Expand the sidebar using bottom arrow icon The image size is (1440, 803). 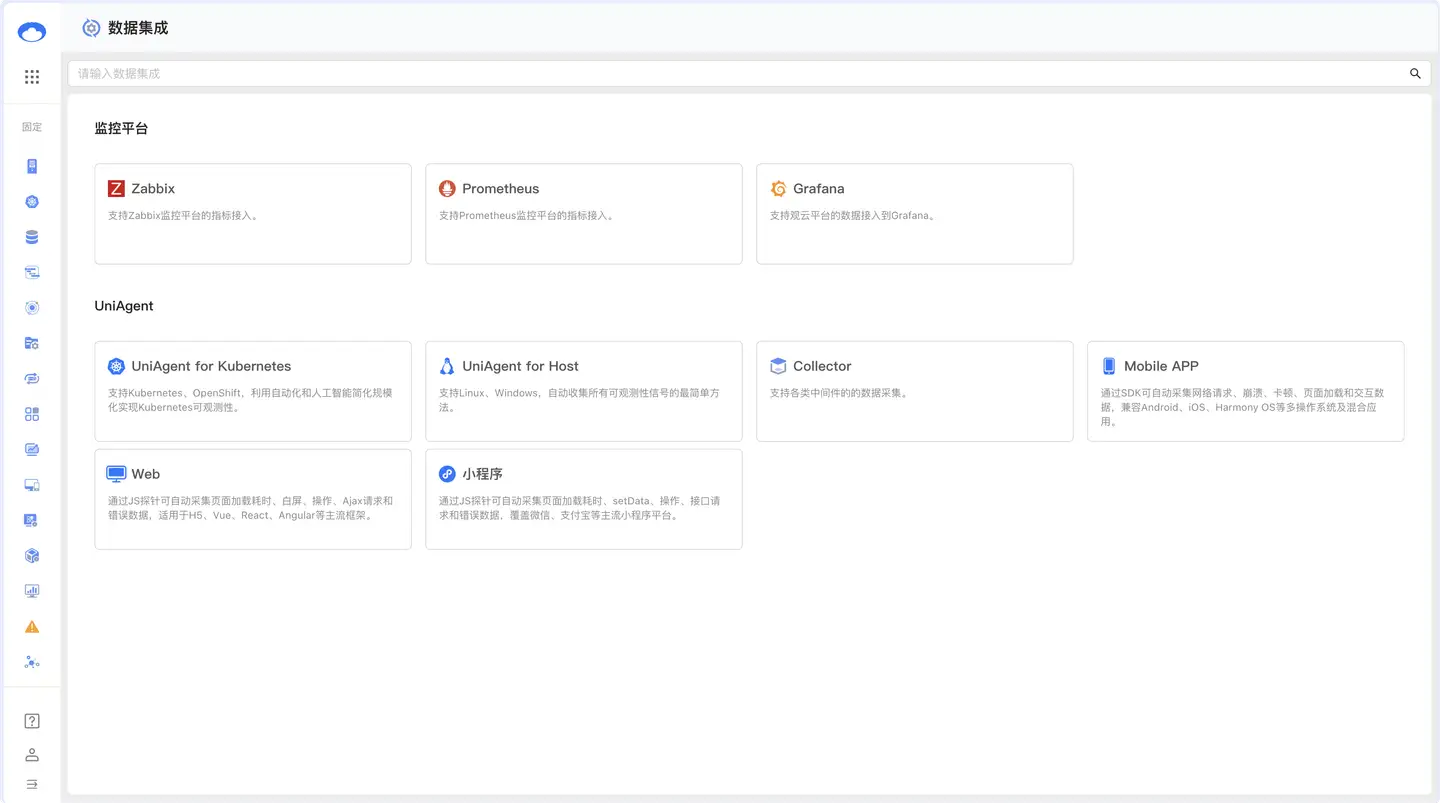[x=32, y=784]
